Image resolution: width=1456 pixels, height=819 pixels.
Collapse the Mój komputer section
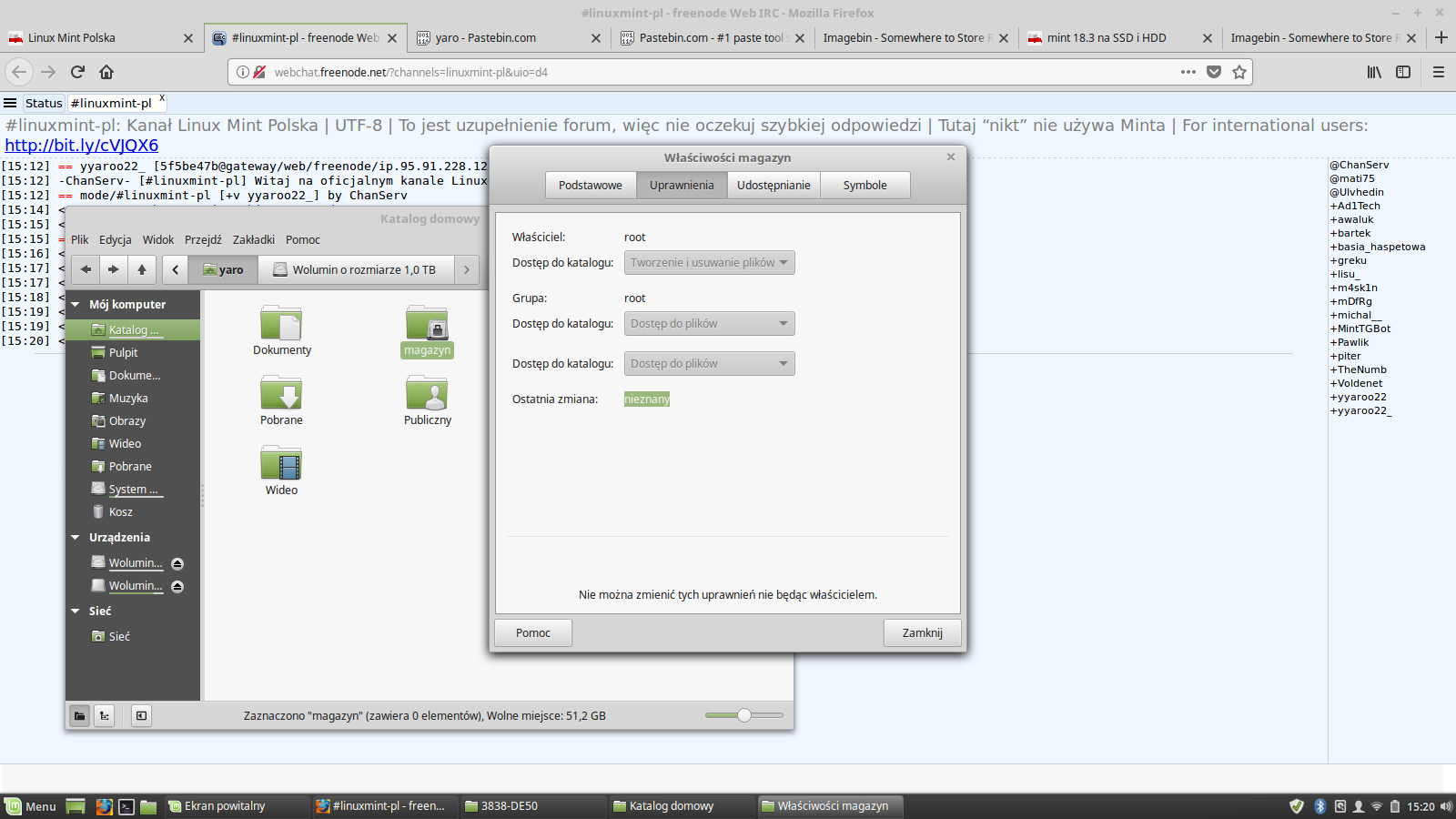[76, 305]
